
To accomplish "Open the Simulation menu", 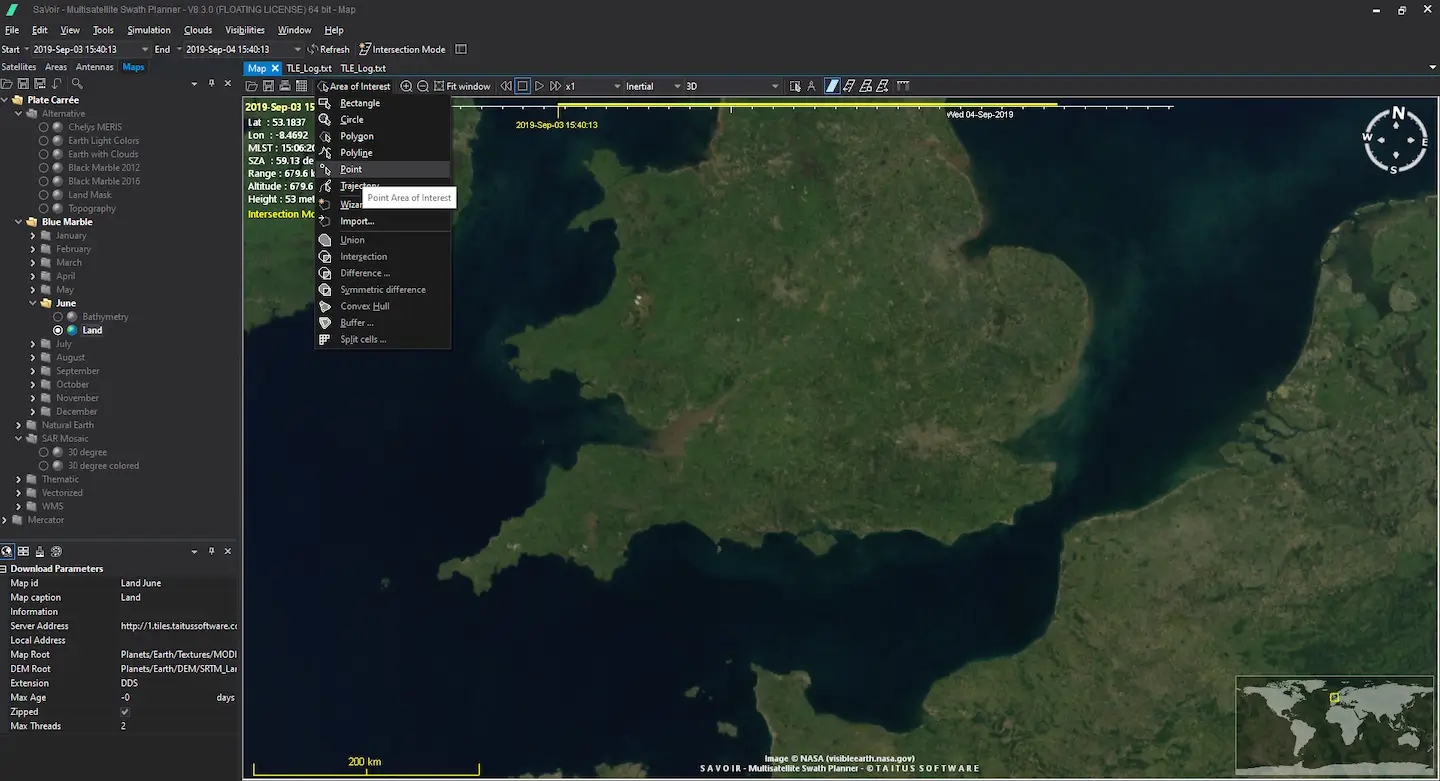I will [x=149, y=30].
